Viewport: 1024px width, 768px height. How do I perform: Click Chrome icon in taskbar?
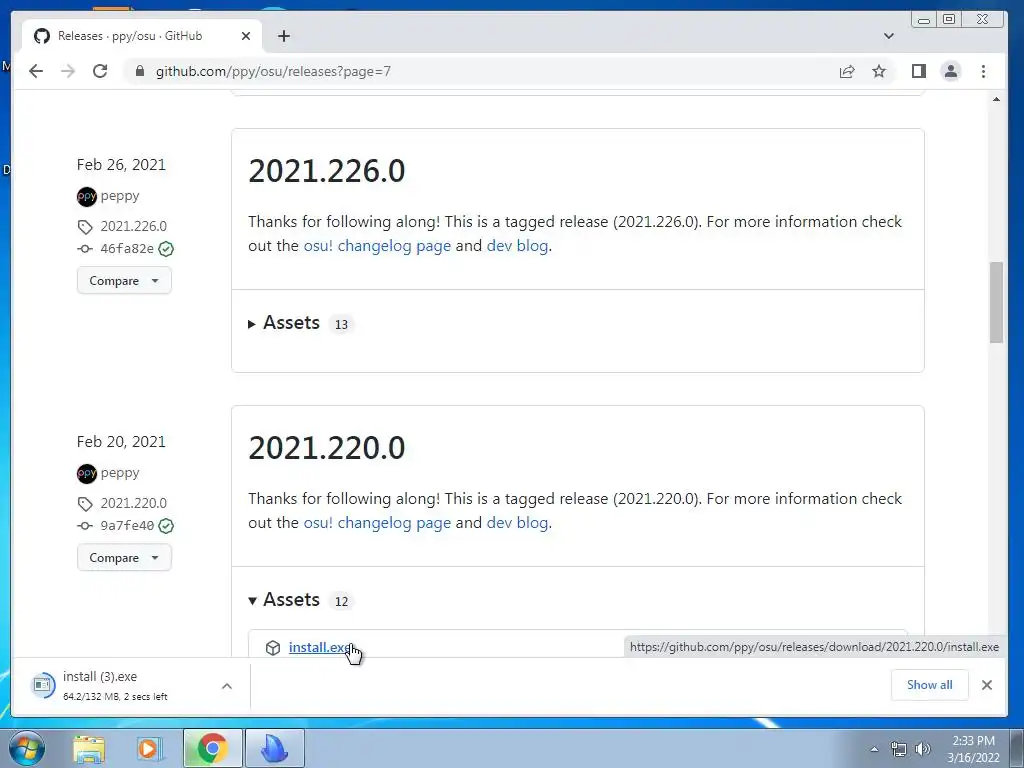(x=213, y=748)
